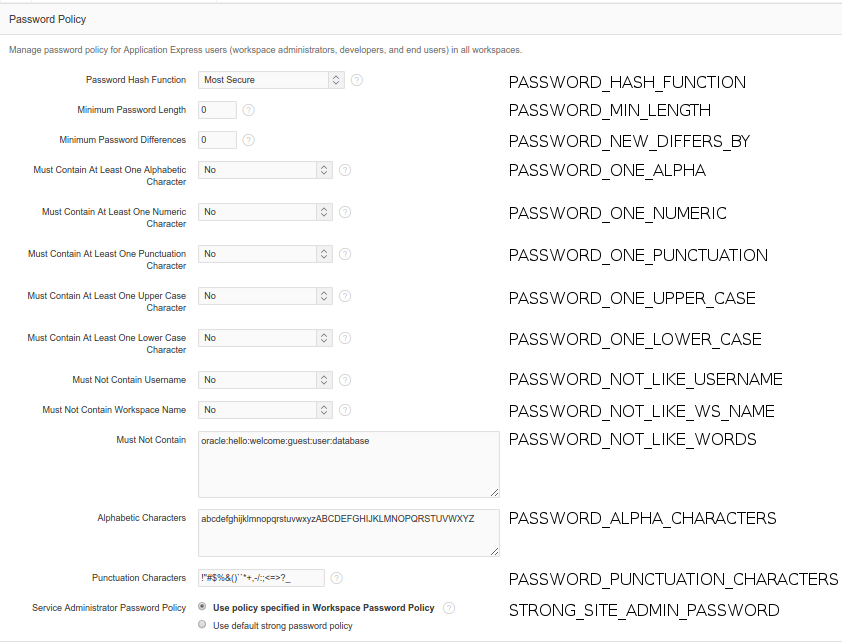Select Use default strong password policy
The width and height of the screenshot is (842, 642).
tap(203, 625)
